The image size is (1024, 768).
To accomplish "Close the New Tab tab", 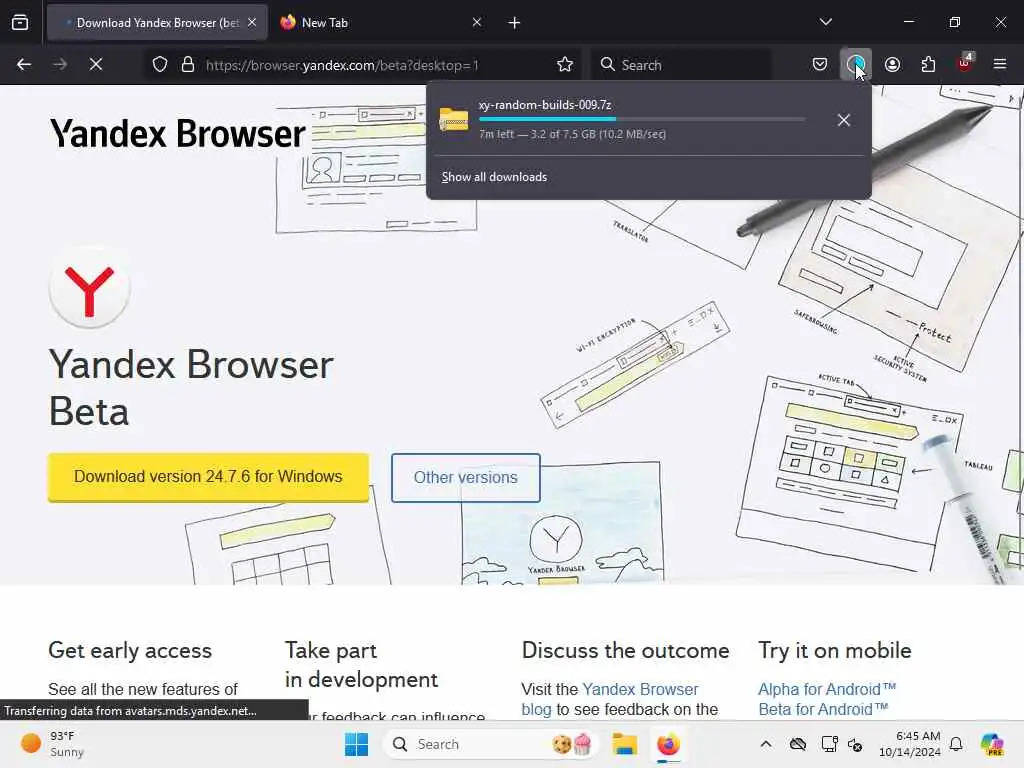I will pos(477,23).
